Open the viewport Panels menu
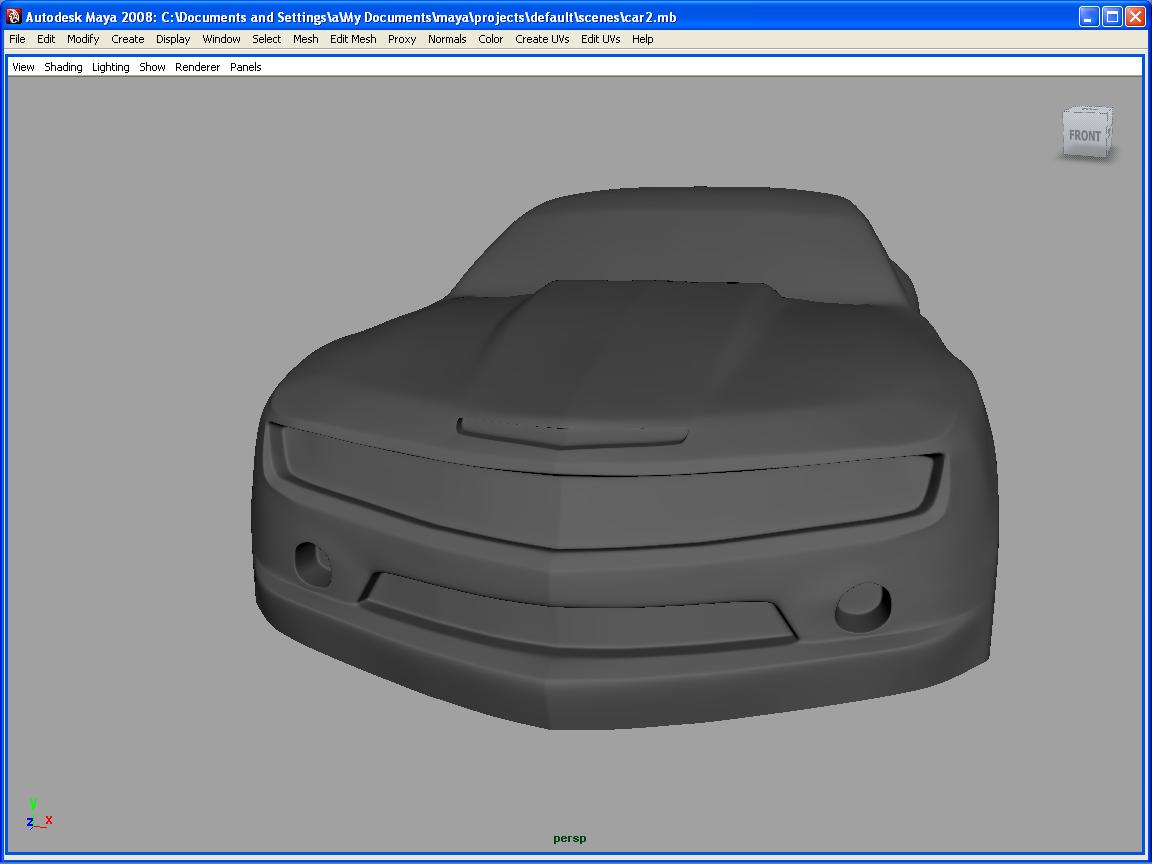The height and width of the screenshot is (864, 1152). [x=245, y=67]
